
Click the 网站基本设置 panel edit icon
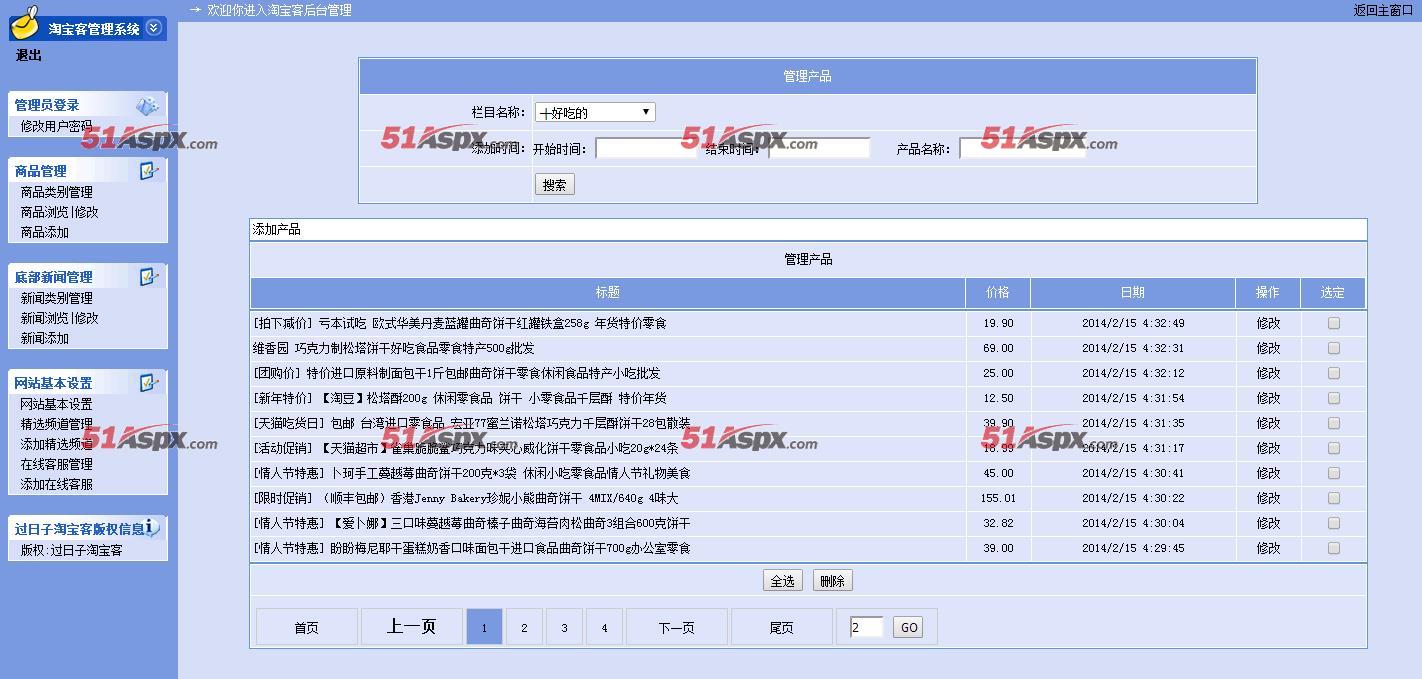coord(149,383)
